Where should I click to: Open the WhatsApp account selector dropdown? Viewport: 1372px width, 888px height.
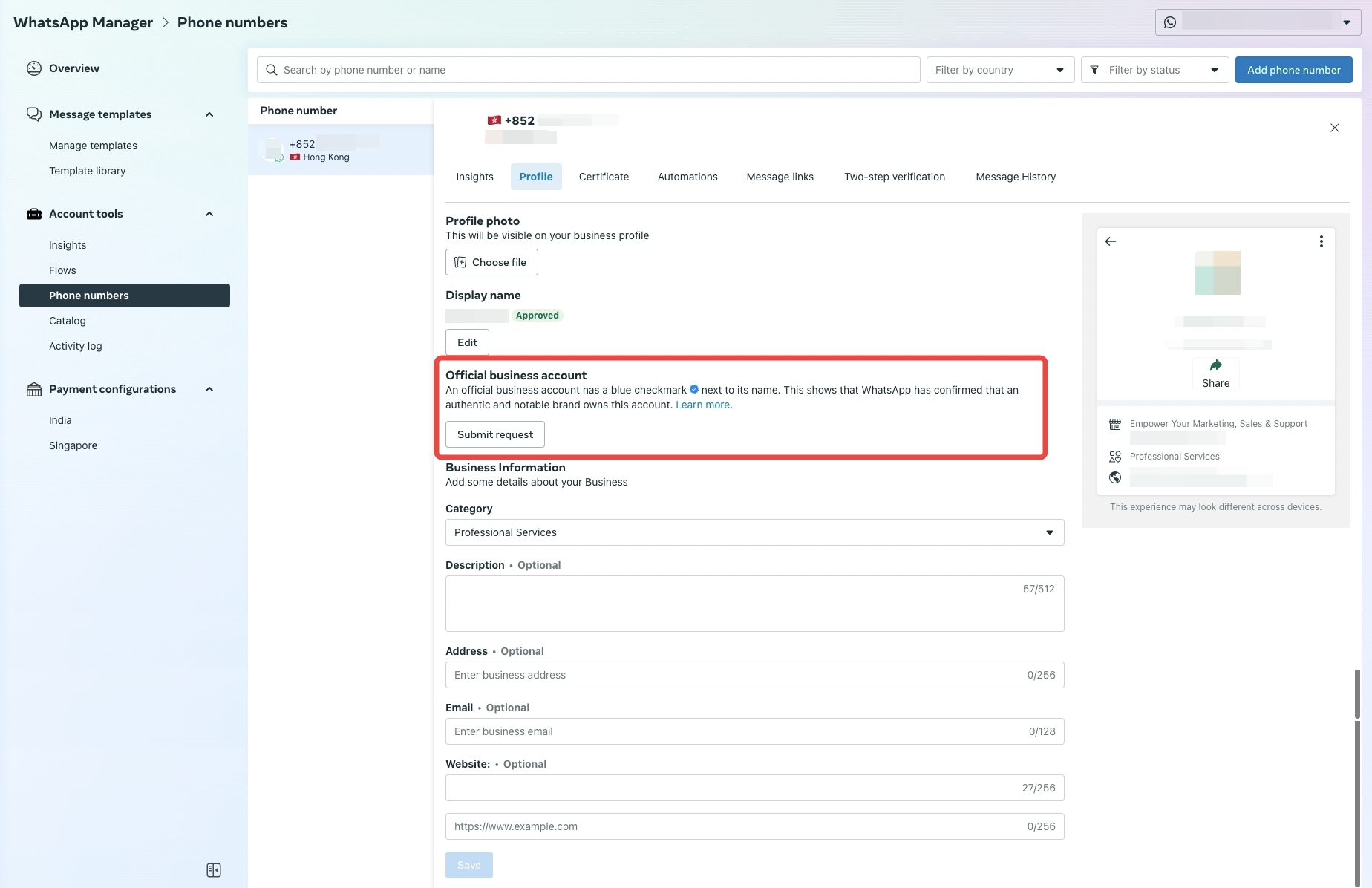(x=1258, y=22)
